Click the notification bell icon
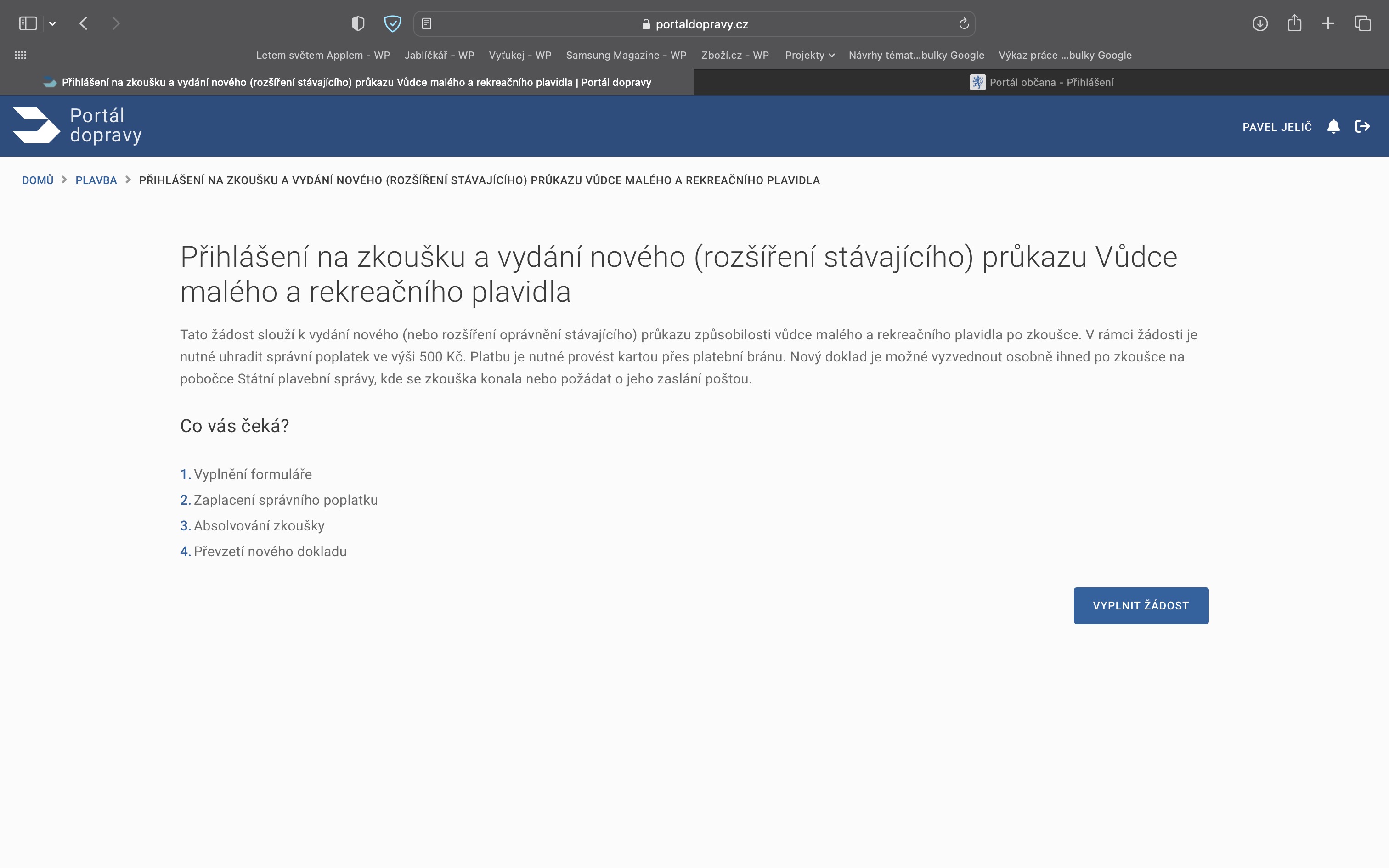This screenshot has width=1389, height=868. [1333, 126]
